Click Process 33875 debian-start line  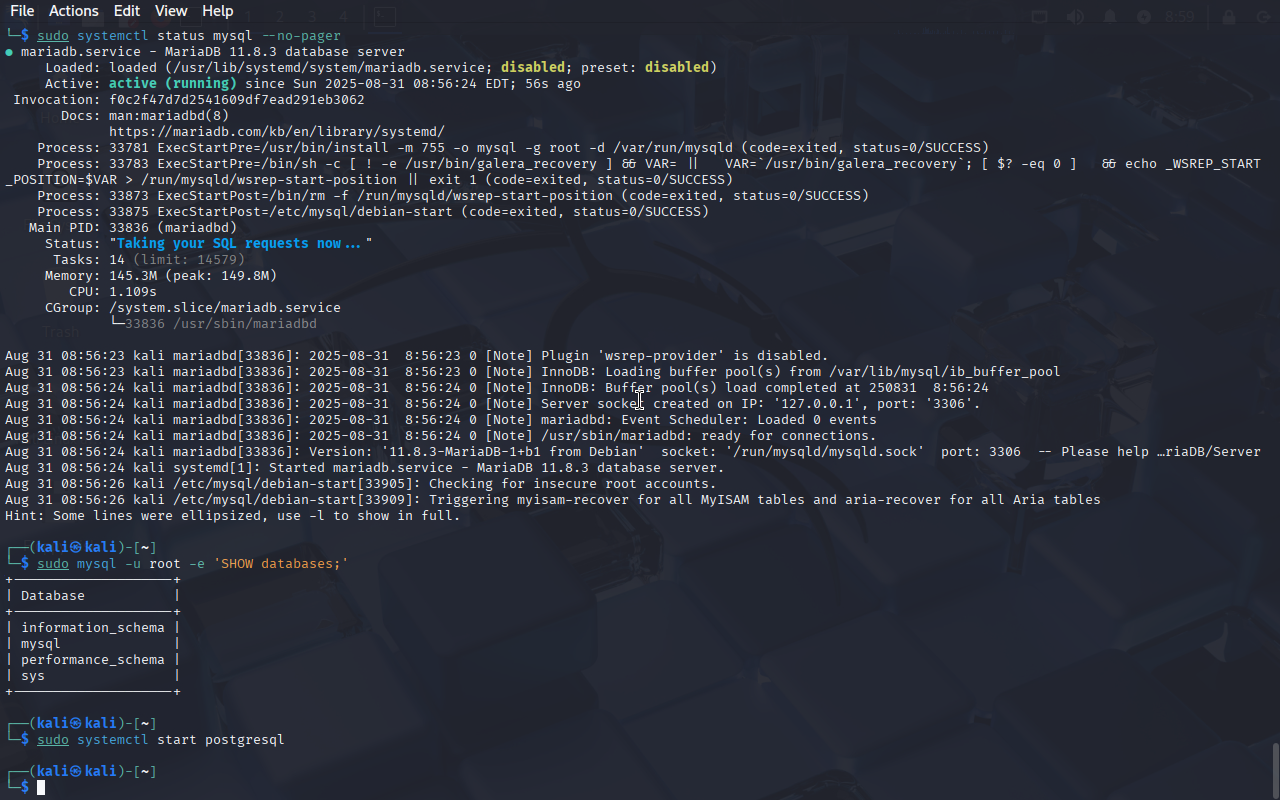coord(373,212)
